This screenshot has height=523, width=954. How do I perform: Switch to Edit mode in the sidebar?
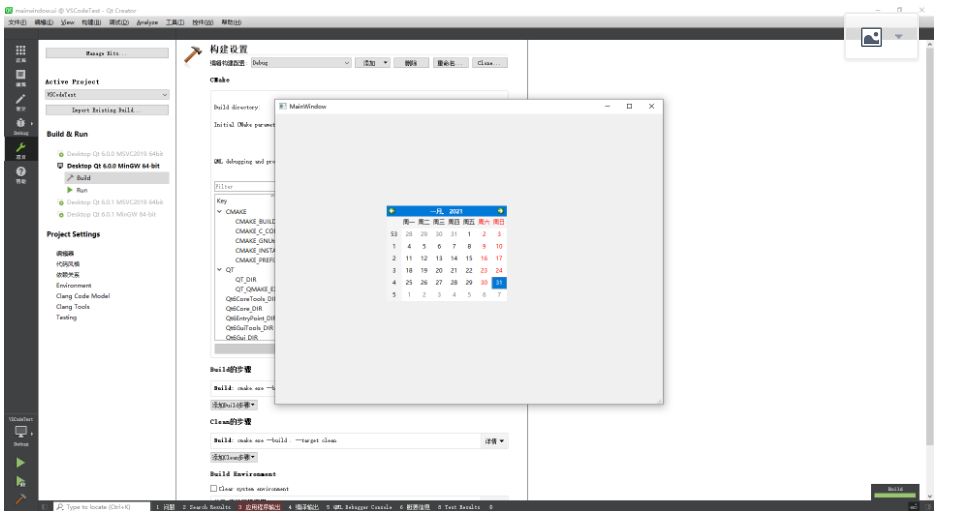21,77
